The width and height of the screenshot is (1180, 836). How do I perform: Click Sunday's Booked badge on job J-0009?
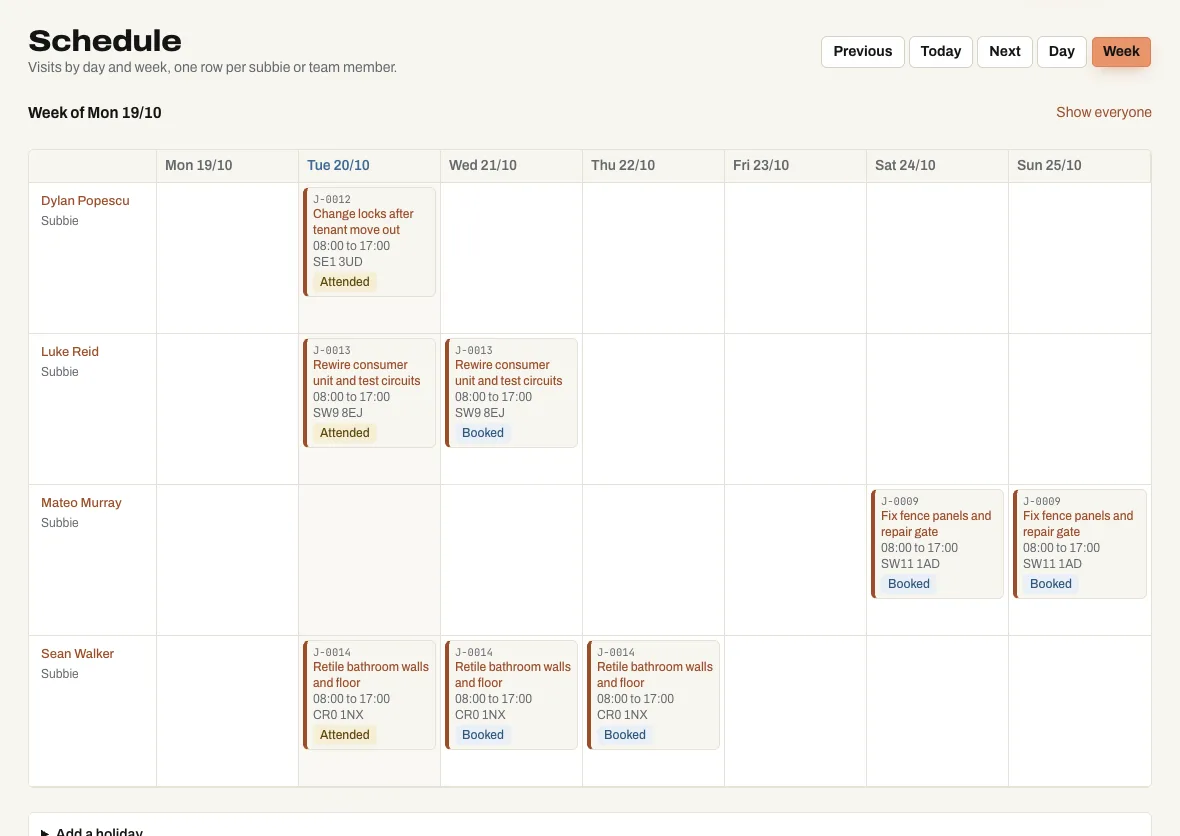pos(1051,584)
